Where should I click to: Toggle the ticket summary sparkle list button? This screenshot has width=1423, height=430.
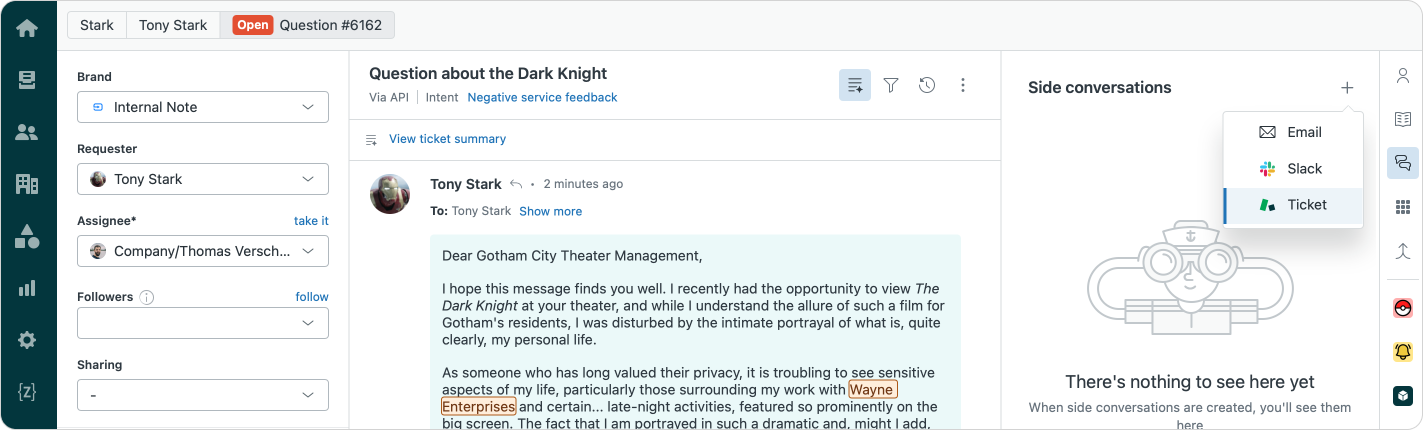tap(855, 85)
